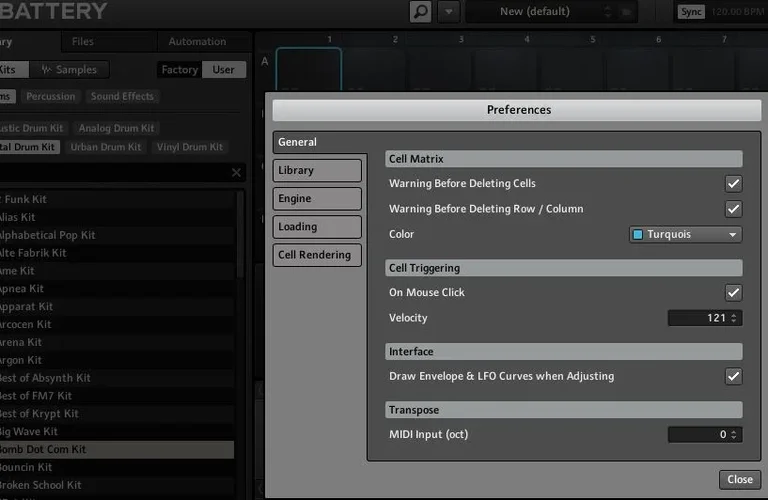Screen dimensions: 768x500
Task: Clear the search field with X icon
Action: point(236,173)
